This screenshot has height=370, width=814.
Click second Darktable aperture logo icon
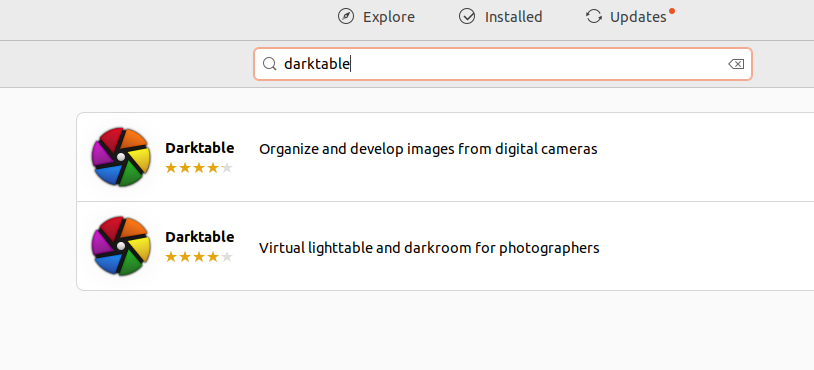pos(121,246)
